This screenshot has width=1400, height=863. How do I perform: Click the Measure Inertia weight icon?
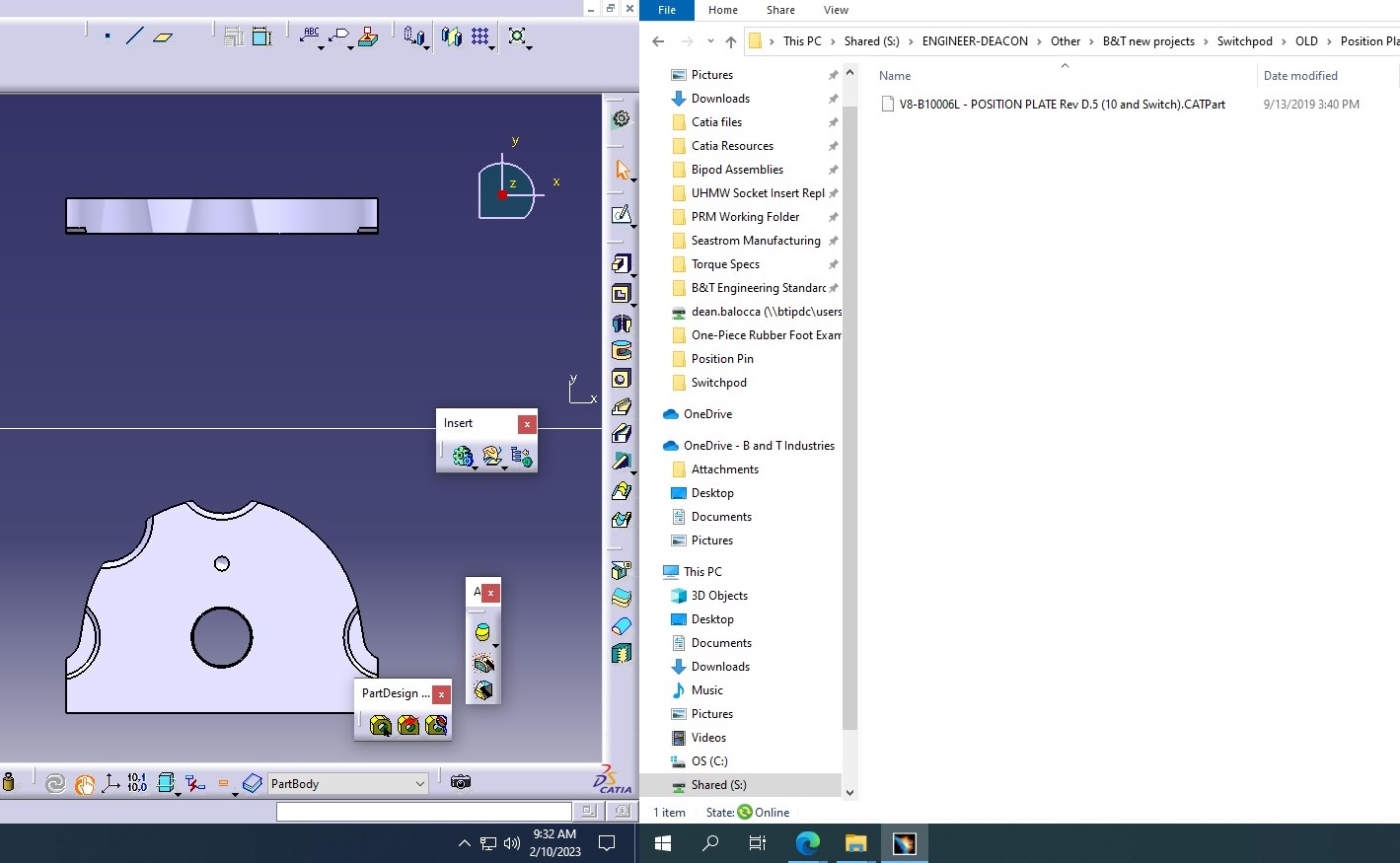click(9, 783)
